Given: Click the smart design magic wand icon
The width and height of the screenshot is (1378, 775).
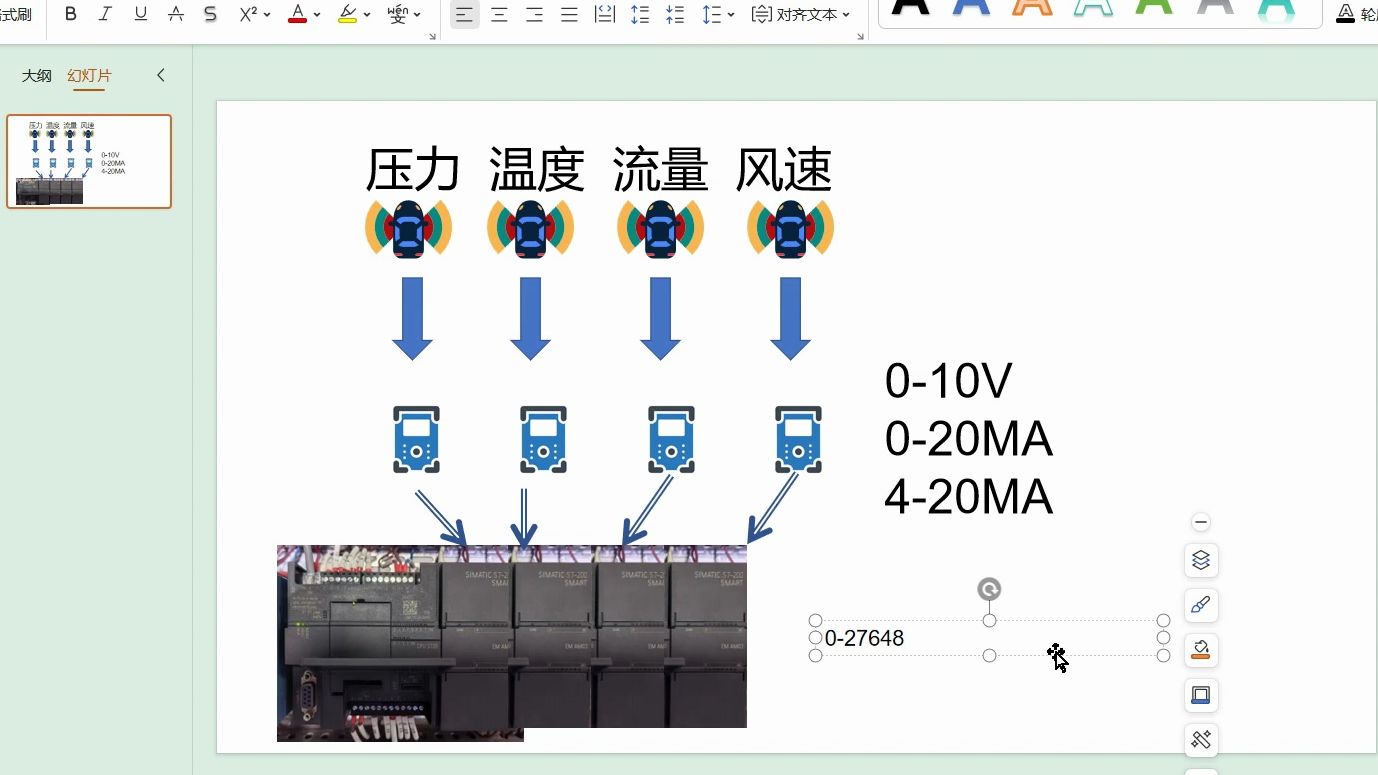Looking at the screenshot, I should point(1200,740).
